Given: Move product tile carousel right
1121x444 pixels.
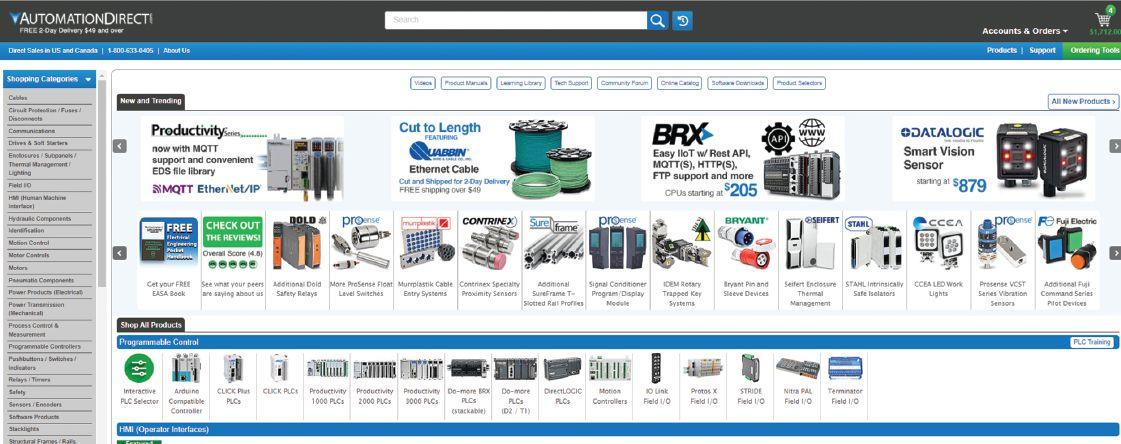Looking at the screenshot, I should pos(1115,253).
